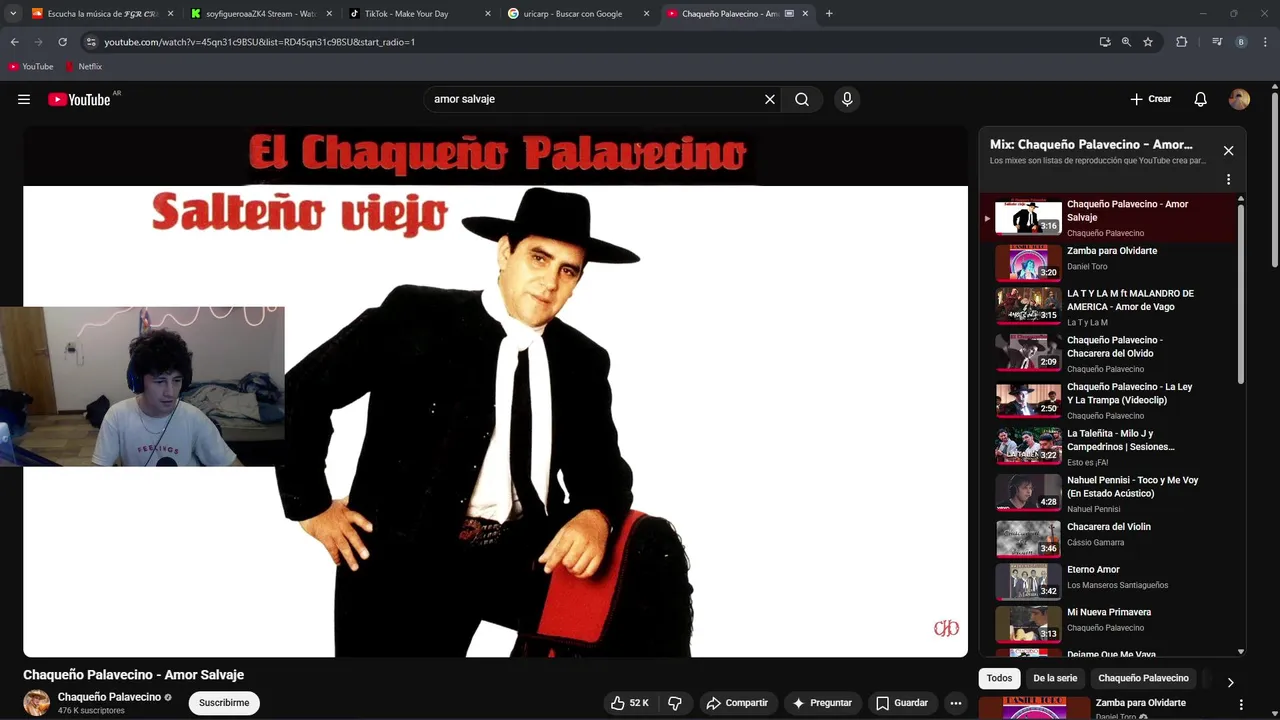Screen dimensions: 1280x720
Task: Subscribe with the Suscribirme button
Action: coord(224,703)
